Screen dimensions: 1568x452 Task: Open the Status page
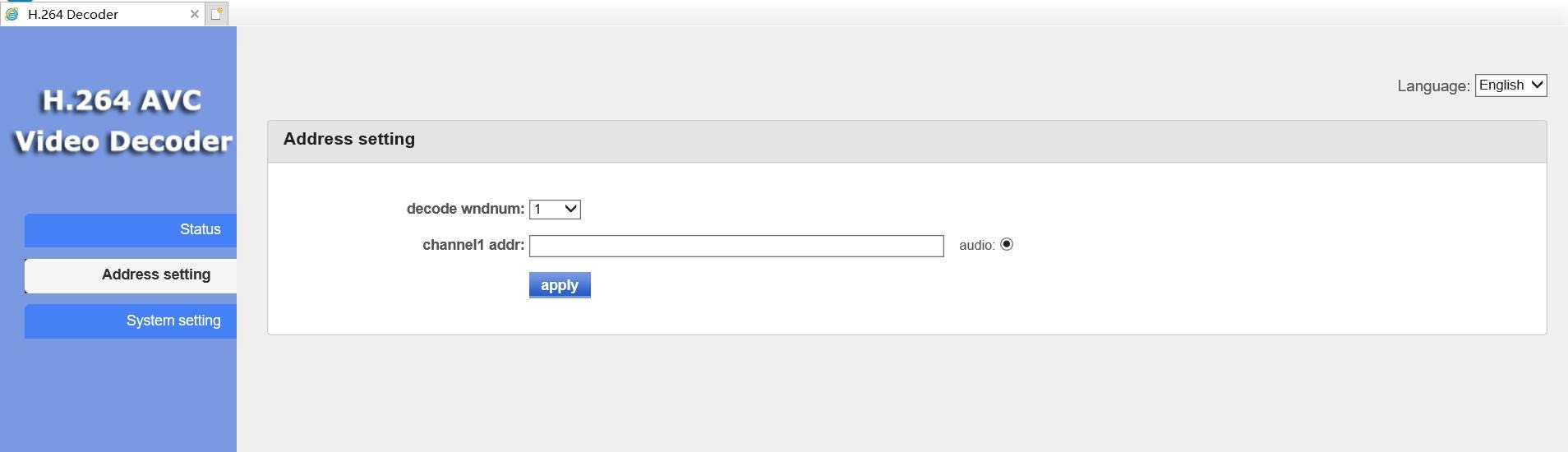tap(131, 230)
